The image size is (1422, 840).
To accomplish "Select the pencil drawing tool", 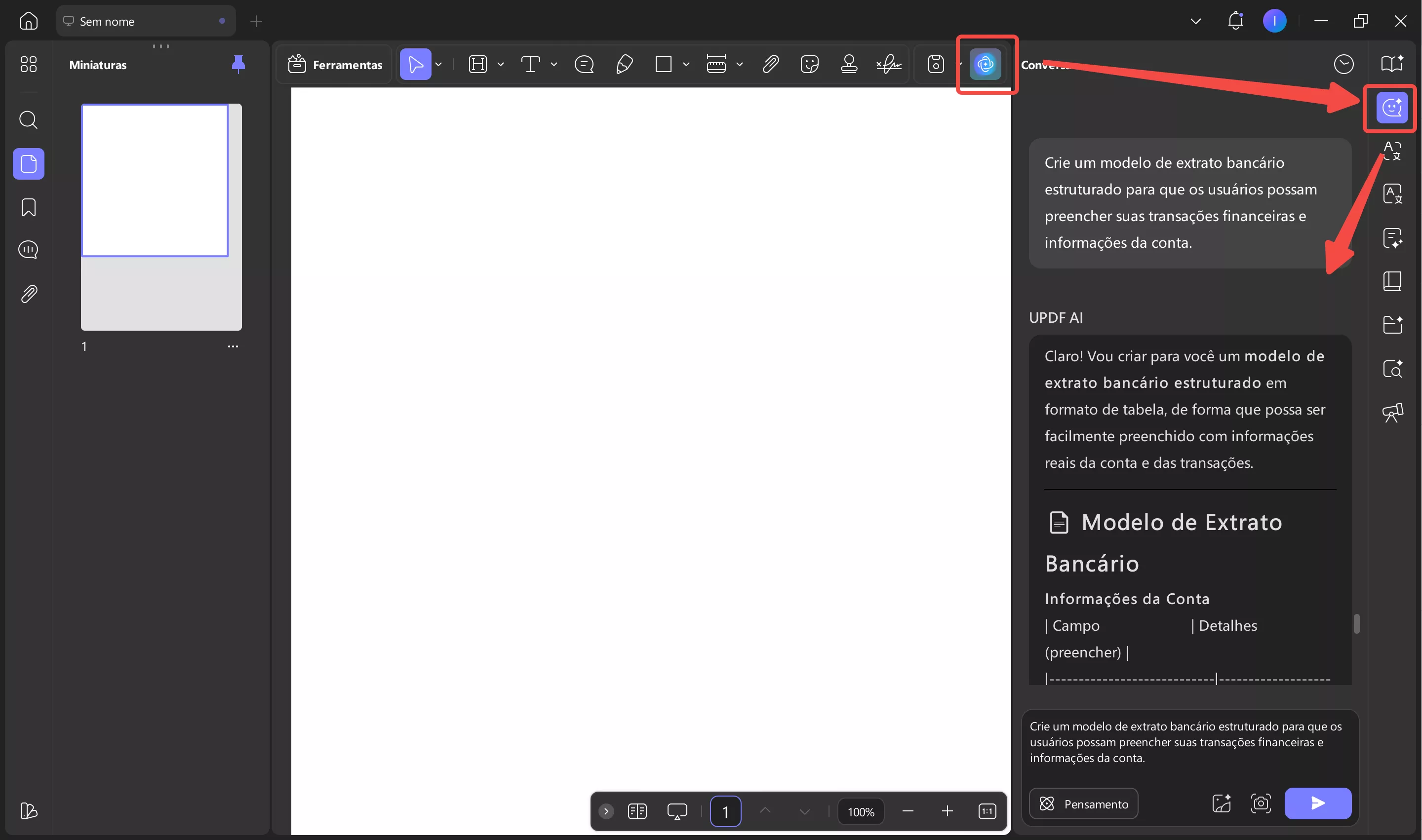I will [624, 65].
